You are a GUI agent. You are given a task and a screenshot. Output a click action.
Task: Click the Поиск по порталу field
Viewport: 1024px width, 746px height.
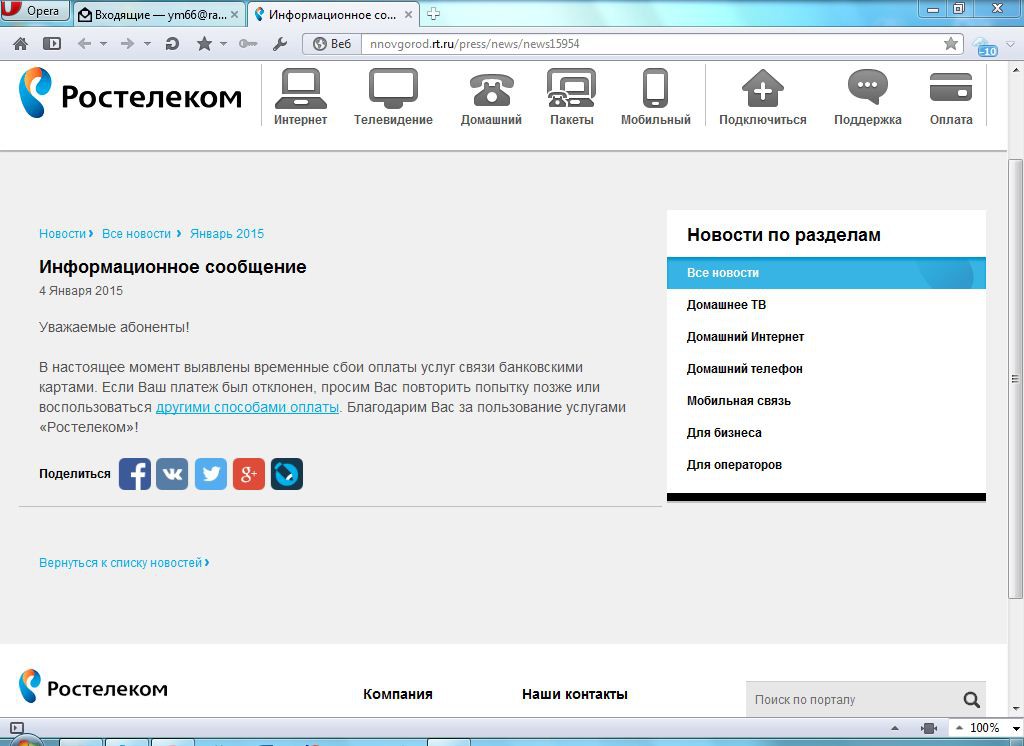pos(854,700)
